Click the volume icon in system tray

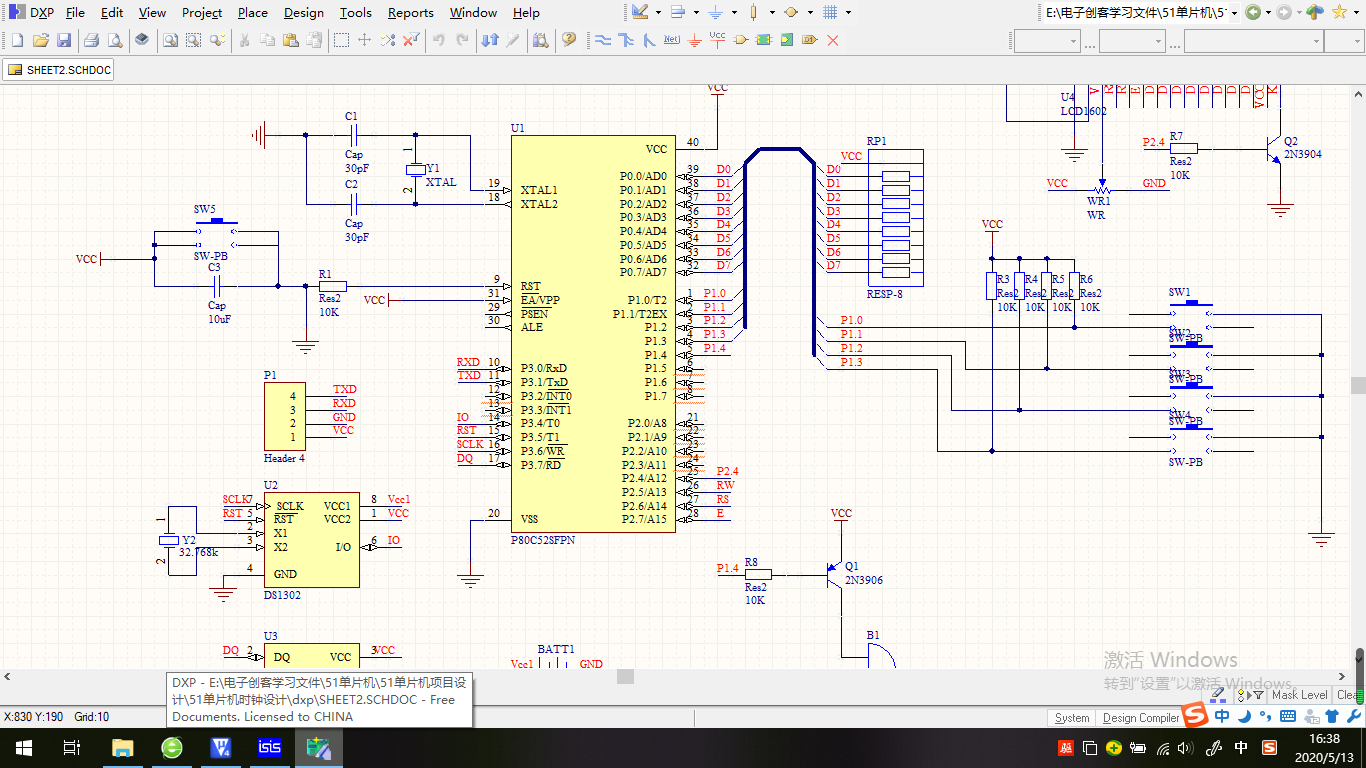1187,747
